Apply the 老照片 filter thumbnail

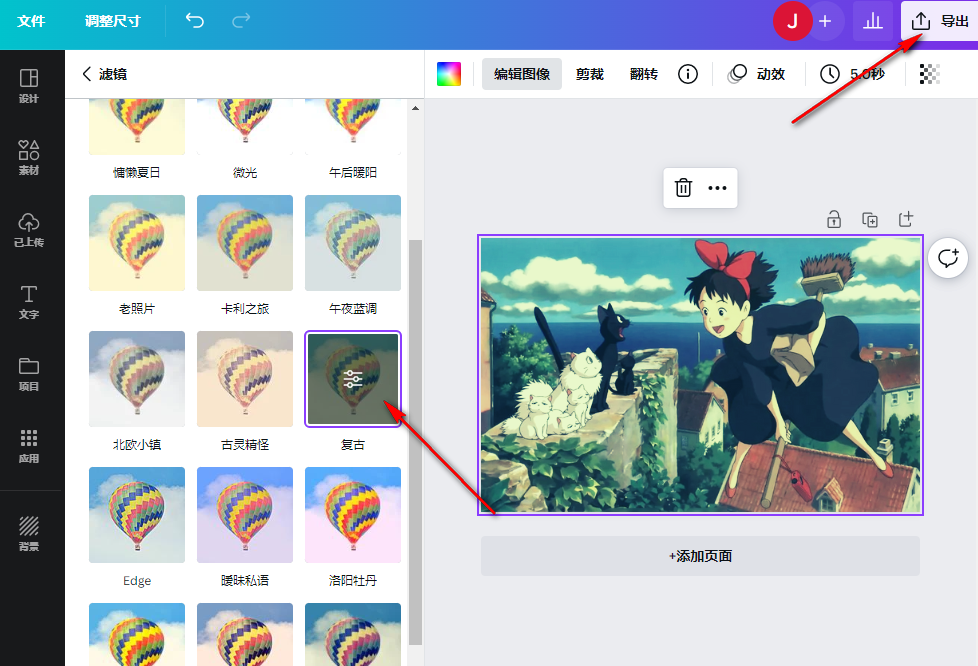coord(136,242)
